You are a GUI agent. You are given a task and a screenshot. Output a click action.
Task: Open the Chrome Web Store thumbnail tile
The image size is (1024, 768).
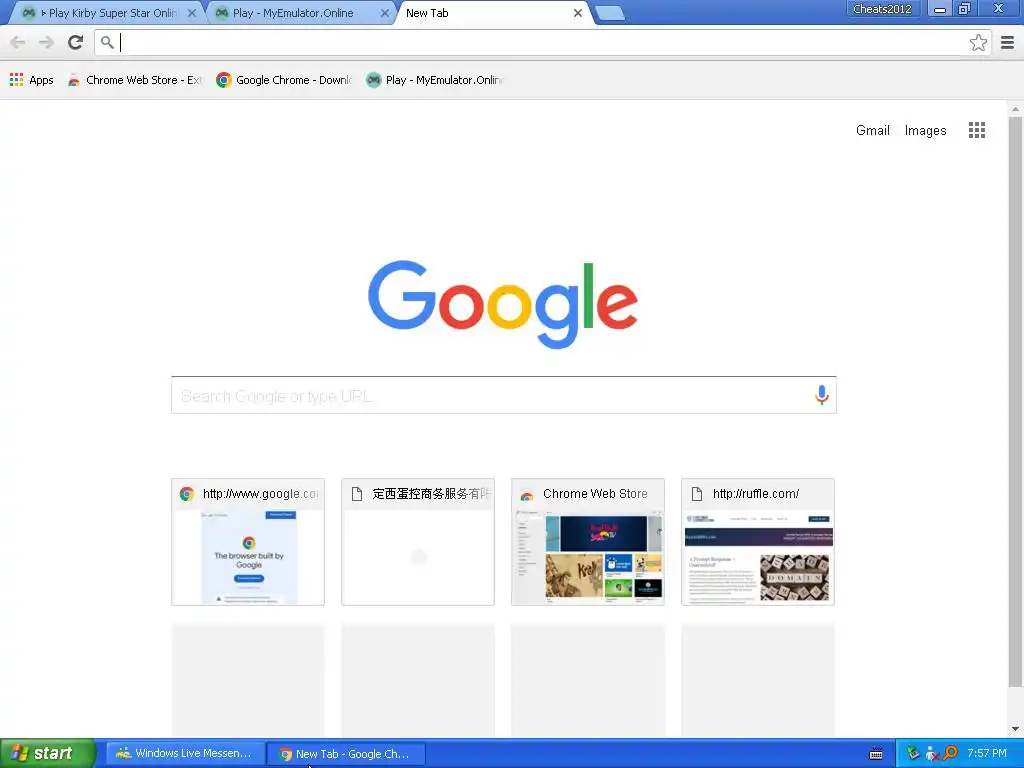tap(588, 542)
